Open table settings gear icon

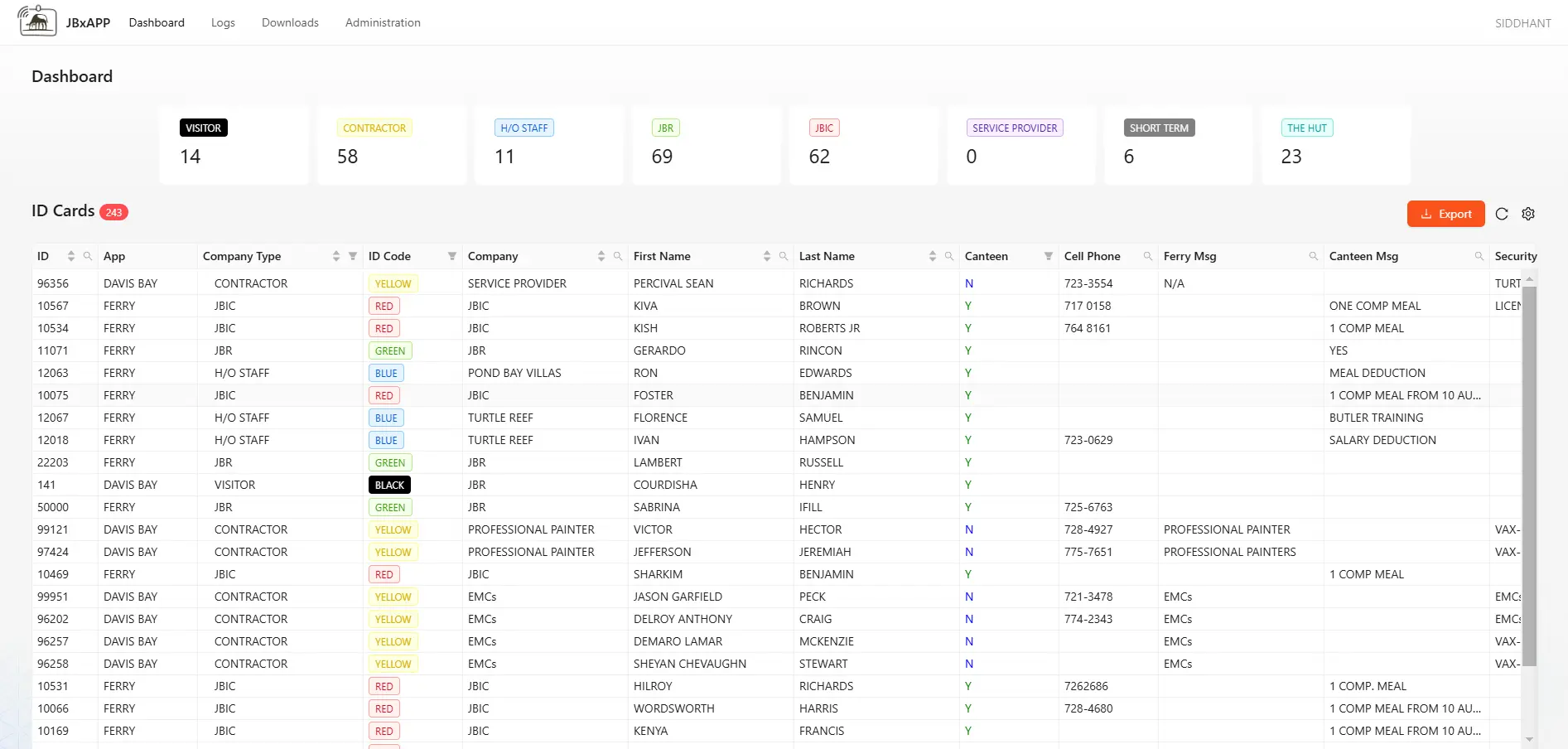1528,214
